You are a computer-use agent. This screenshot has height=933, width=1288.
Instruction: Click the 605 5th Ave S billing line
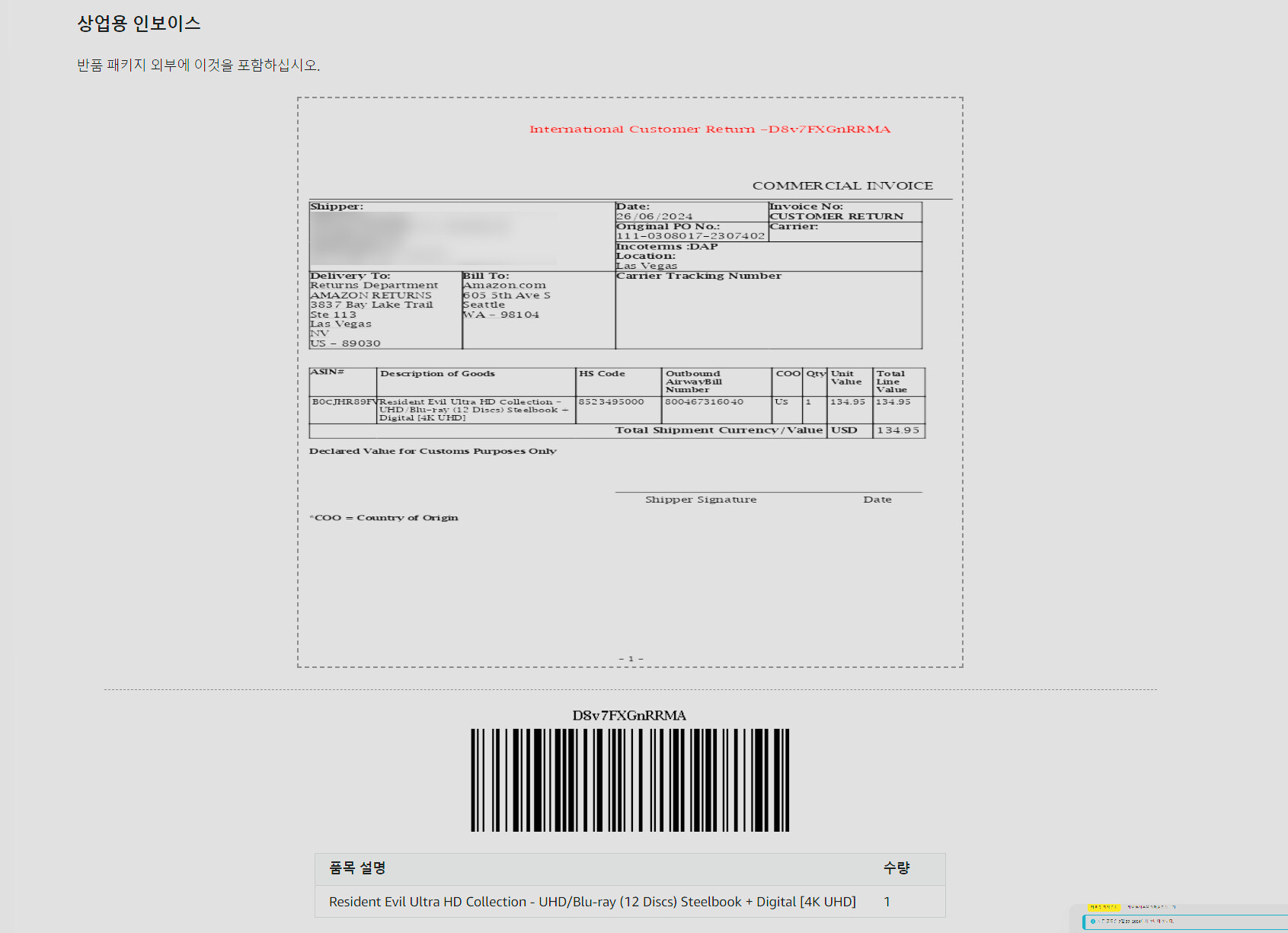coord(507,296)
